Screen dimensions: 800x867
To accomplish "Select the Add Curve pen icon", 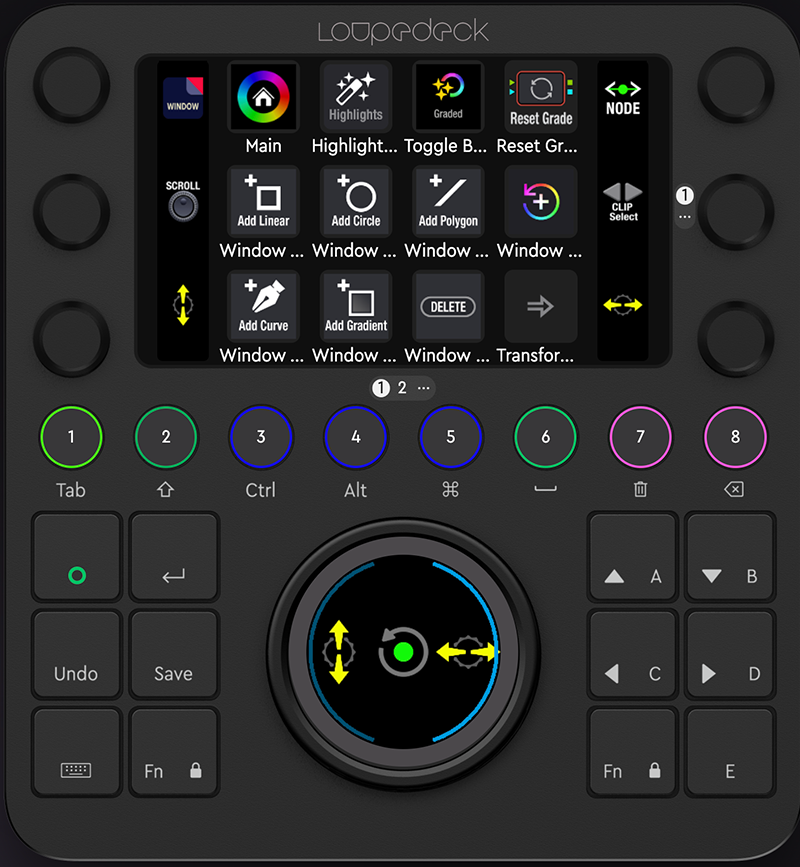I will (263, 306).
